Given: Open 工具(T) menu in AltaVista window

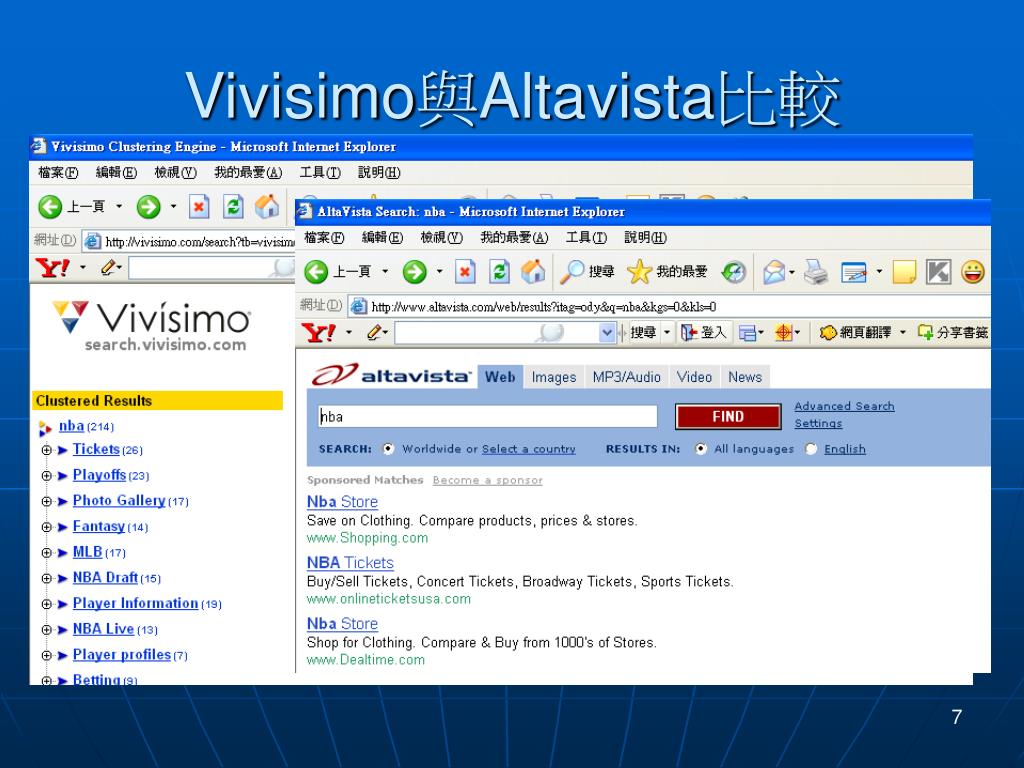Looking at the screenshot, I should tap(586, 238).
